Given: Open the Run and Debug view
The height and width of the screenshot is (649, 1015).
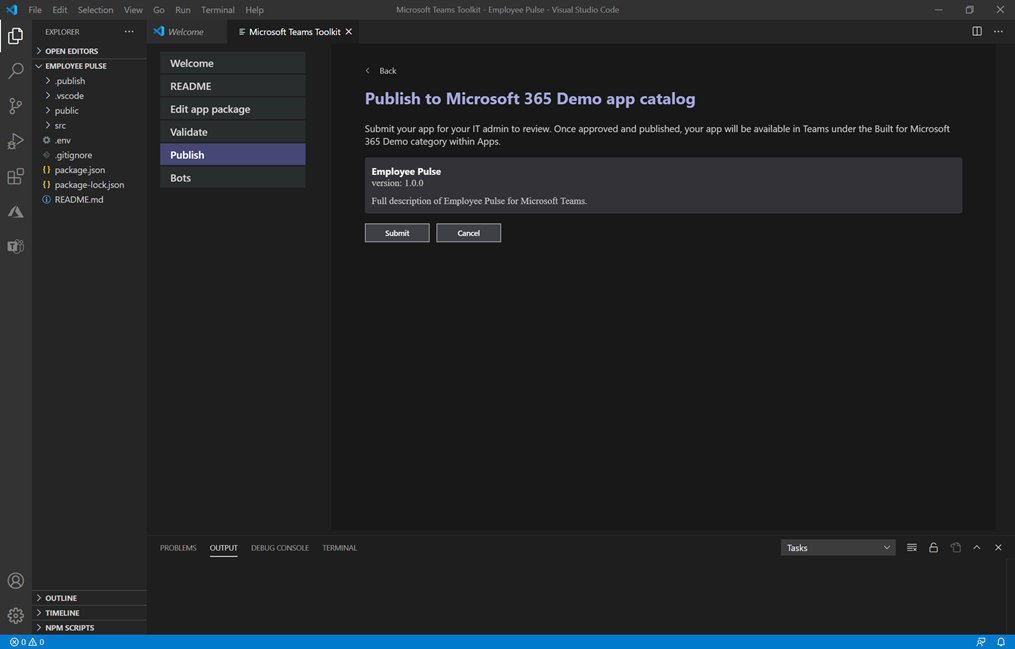Looking at the screenshot, I should click(x=16, y=141).
